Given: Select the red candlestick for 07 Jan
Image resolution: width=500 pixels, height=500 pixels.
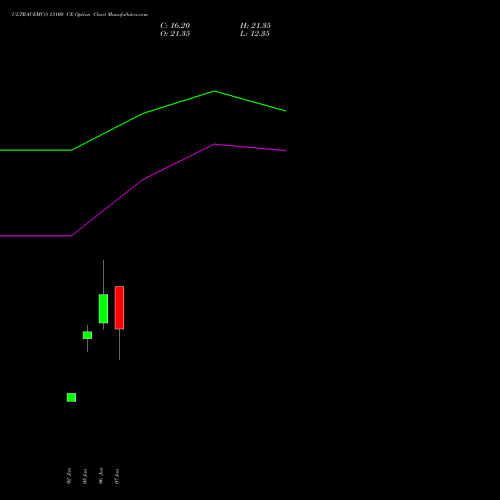Looking at the screenshot, I should [x=119, y=308].
